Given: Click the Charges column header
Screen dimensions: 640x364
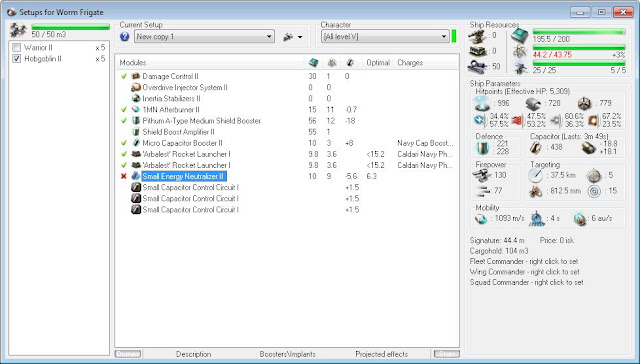Looking at the screenshot, I should coord(410,63).
